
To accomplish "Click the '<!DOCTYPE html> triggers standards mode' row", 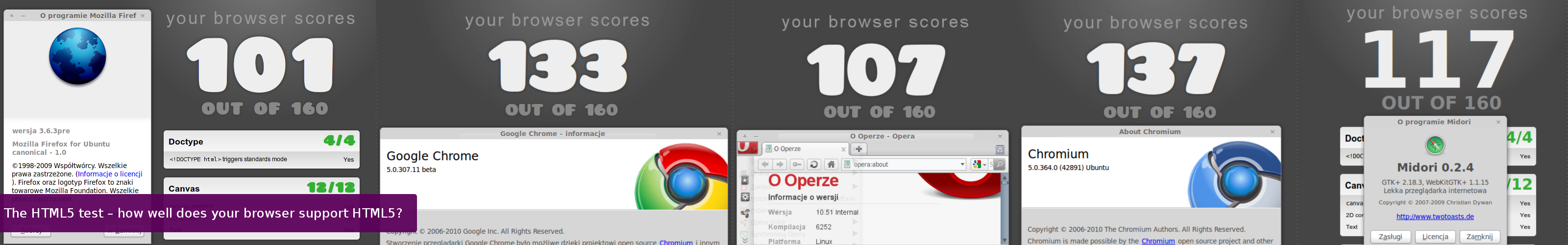I will tap(262, 159).
